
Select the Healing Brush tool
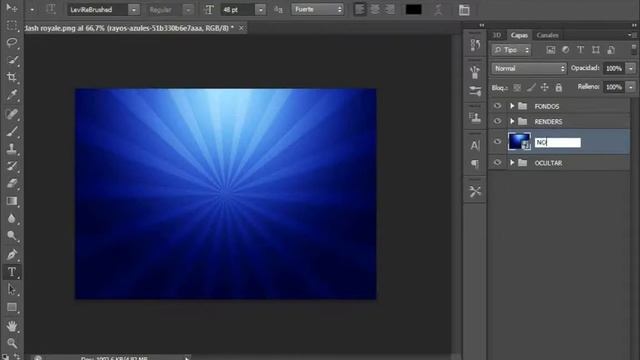(x=12, y=114)
